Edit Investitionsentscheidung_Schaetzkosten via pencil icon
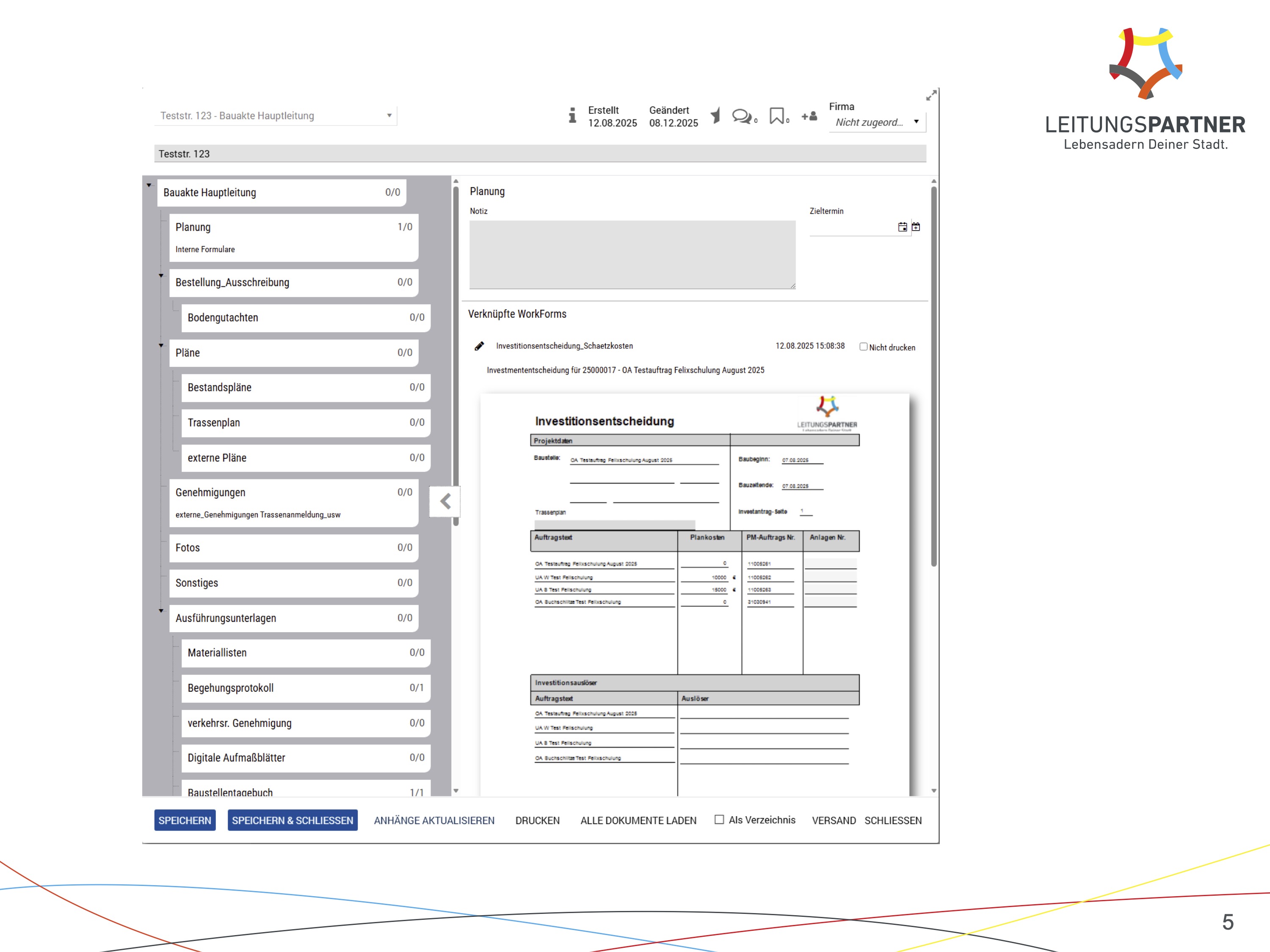The height and width of the screenshot is (952, 1270). (479, 346)
